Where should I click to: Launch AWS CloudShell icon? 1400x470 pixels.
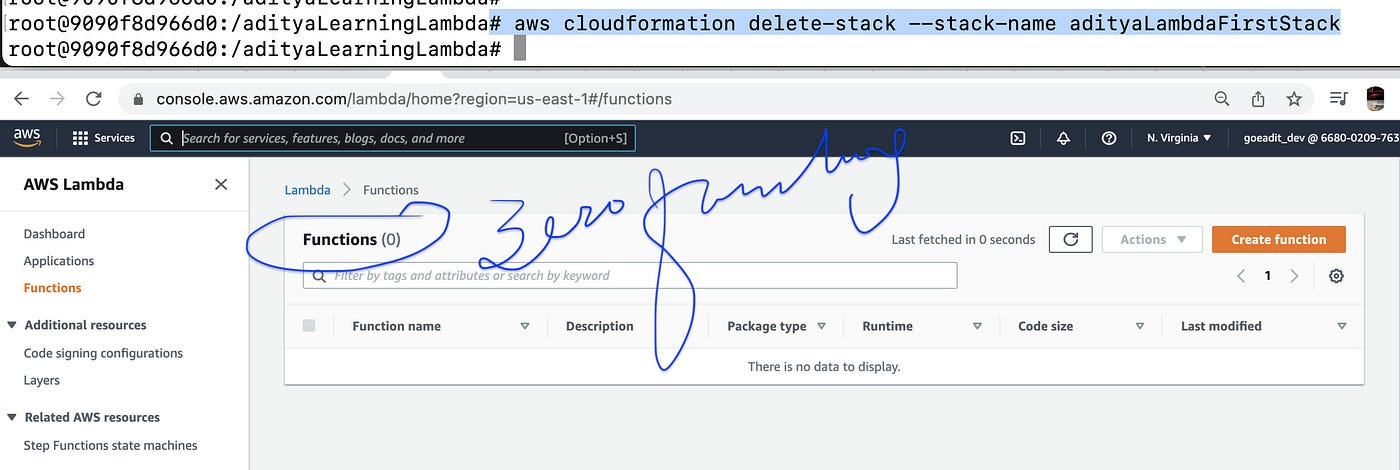(1018, 138)
